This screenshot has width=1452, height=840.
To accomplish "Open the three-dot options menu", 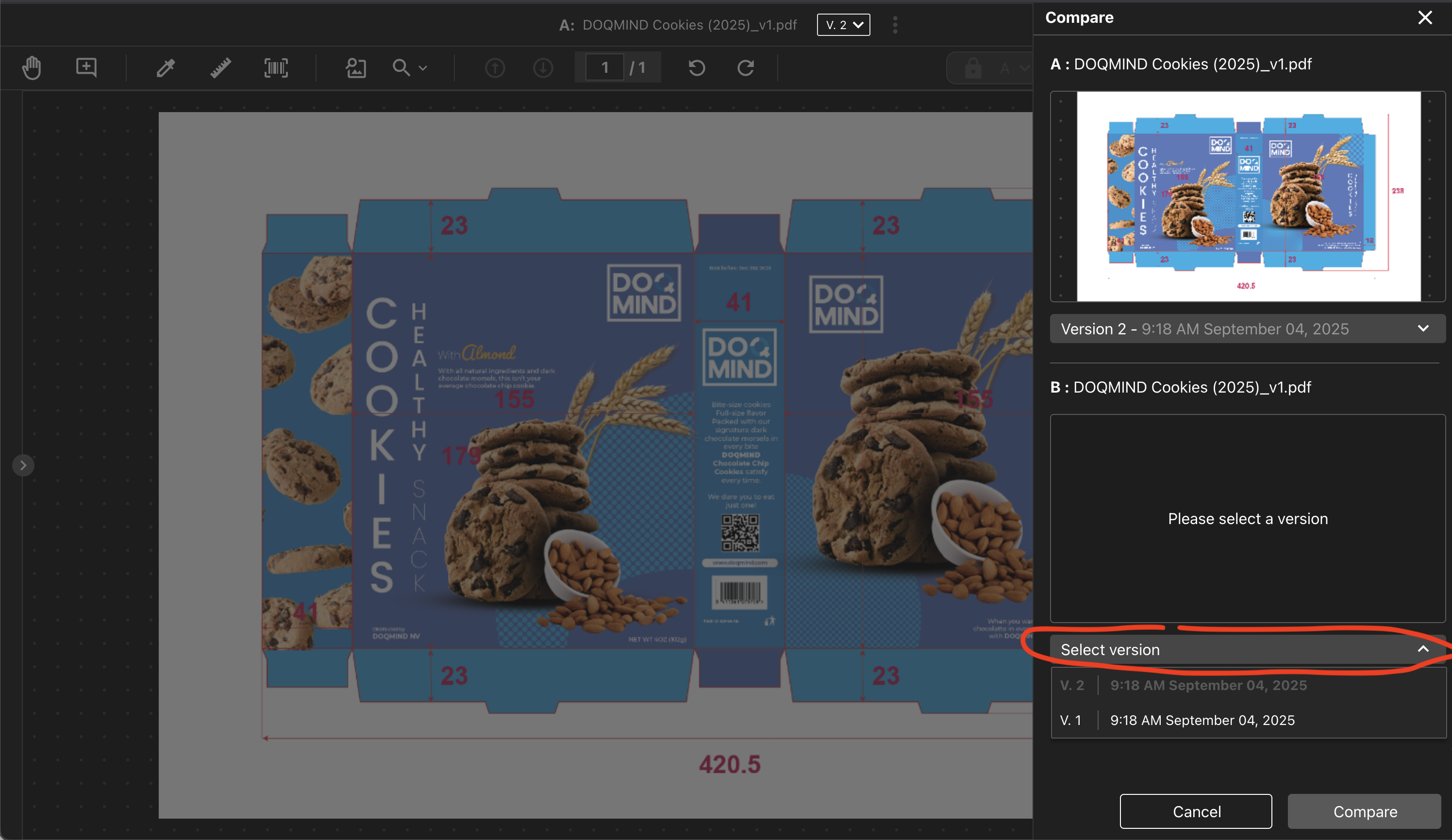I will (x=895, y=25).
